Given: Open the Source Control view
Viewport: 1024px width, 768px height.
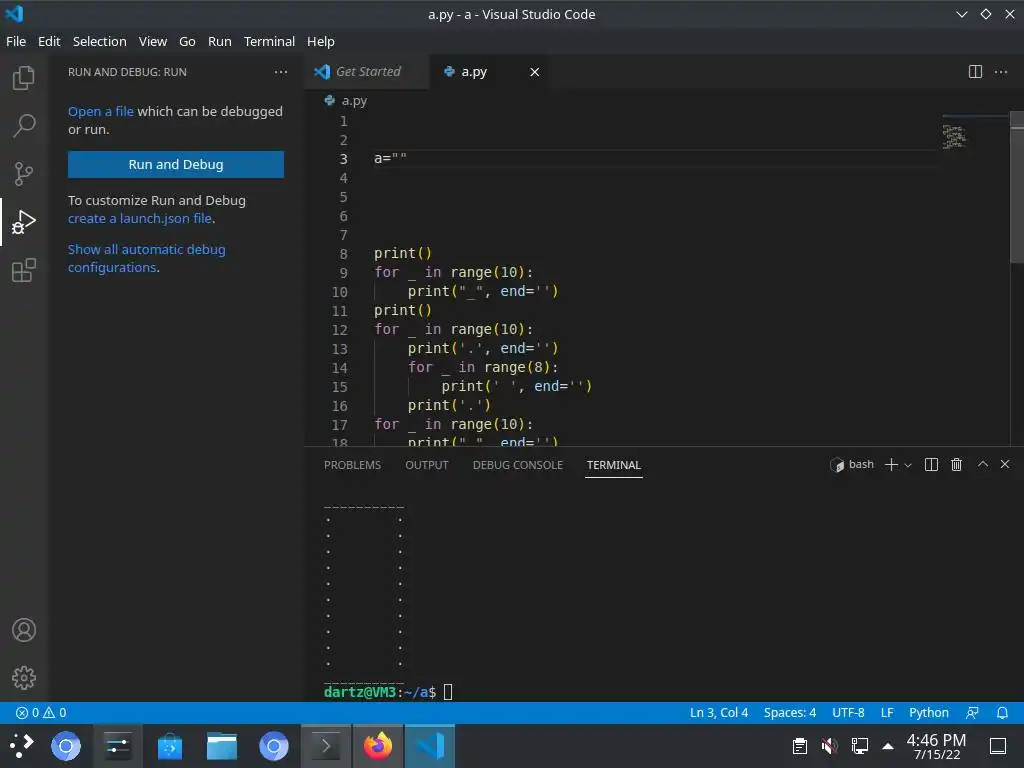Looking at the screenshot, I should pyautogui.click(x=24, y=174).
